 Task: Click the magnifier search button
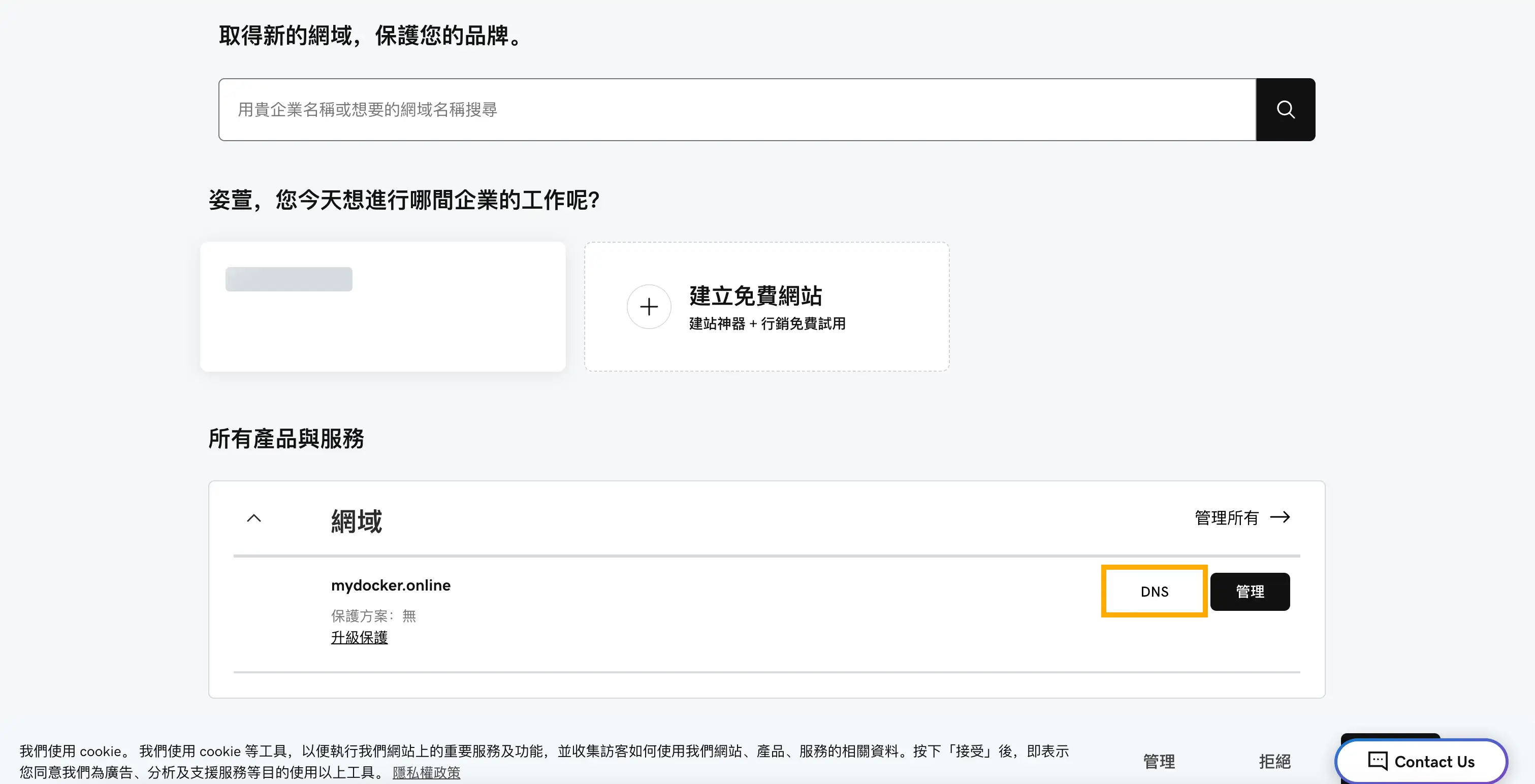click(x=1285, y=110)
